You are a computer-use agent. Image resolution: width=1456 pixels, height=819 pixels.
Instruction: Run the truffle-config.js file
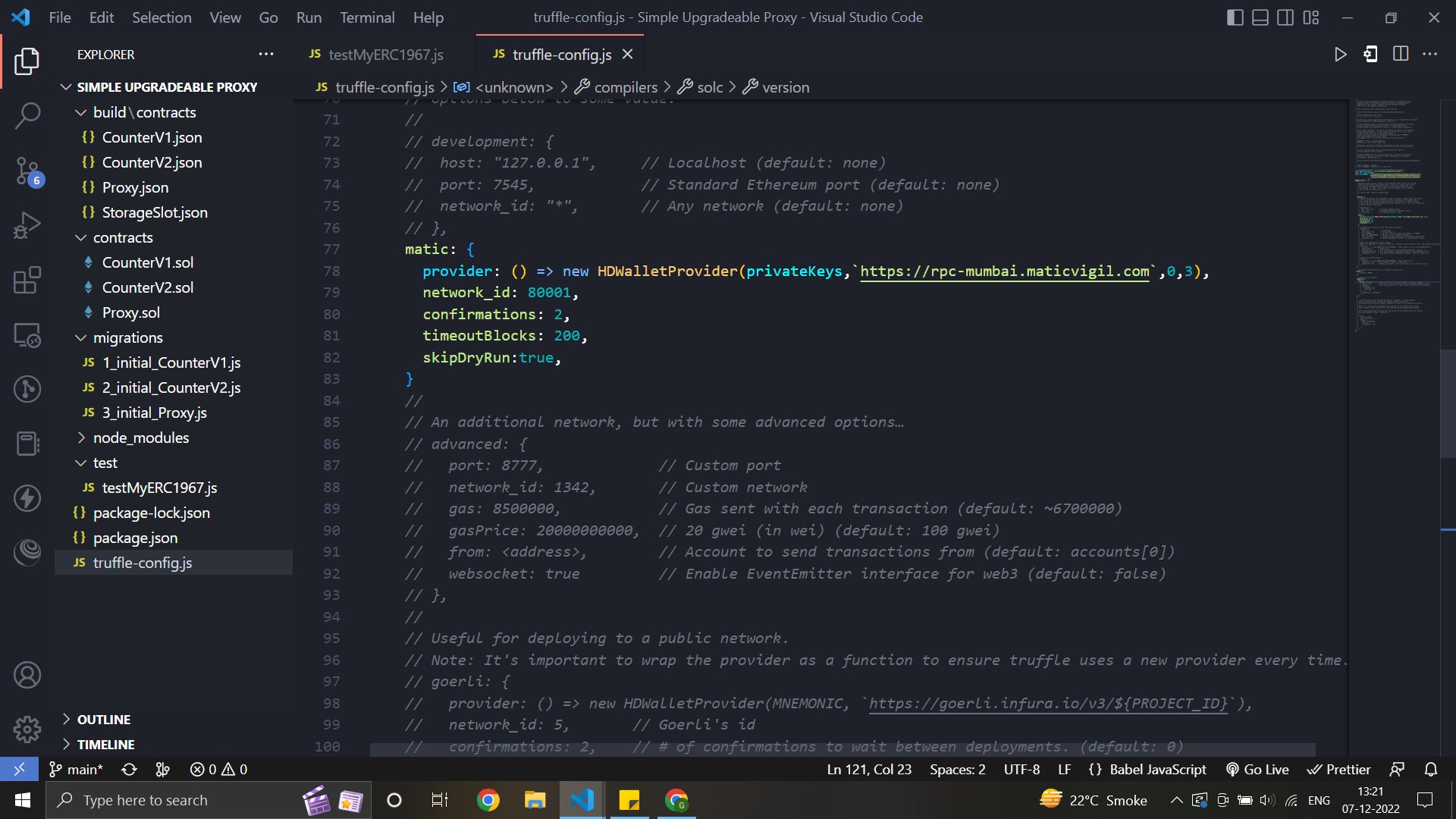coord(1341,54)
